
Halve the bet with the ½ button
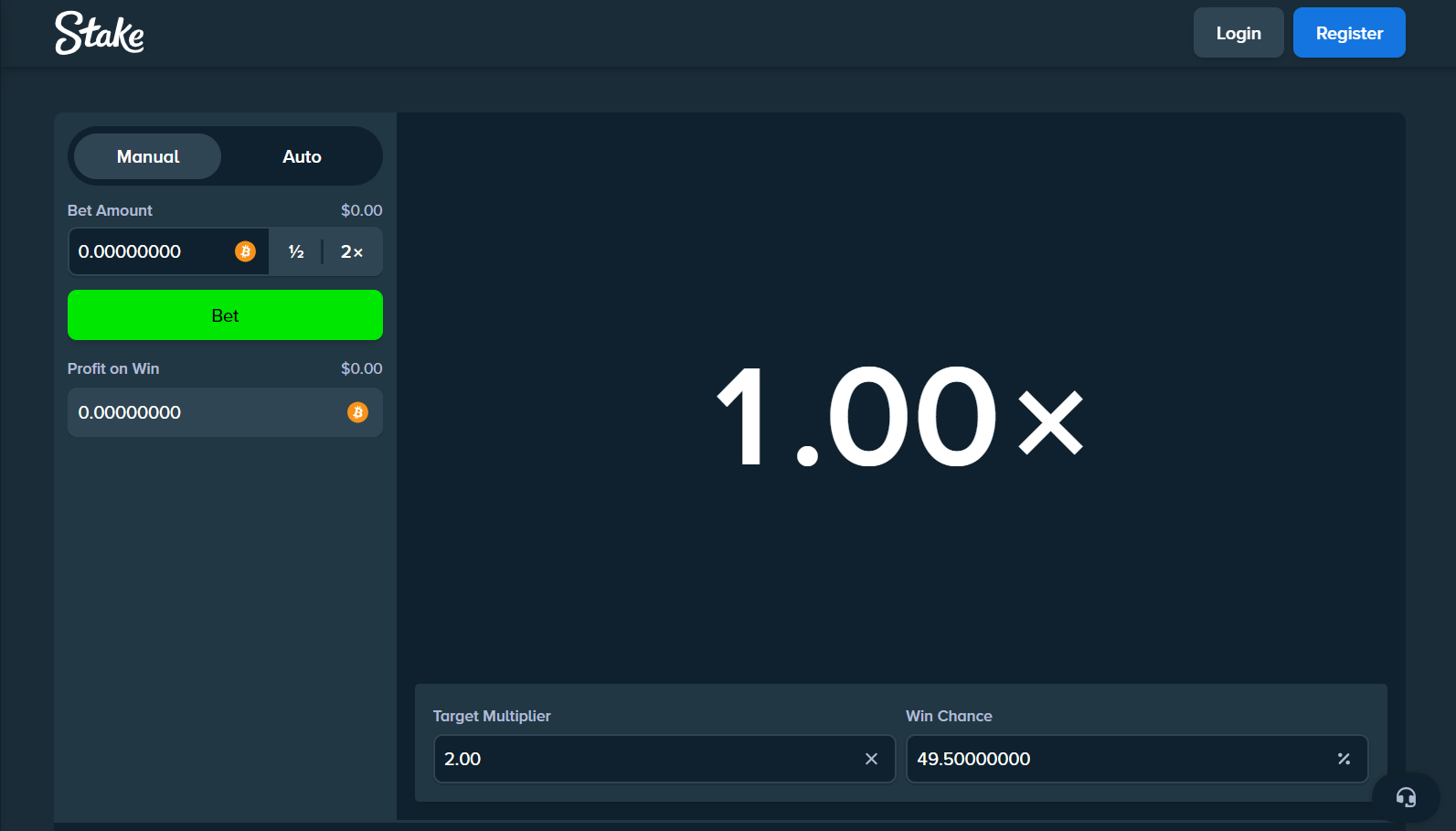[296, 251]
